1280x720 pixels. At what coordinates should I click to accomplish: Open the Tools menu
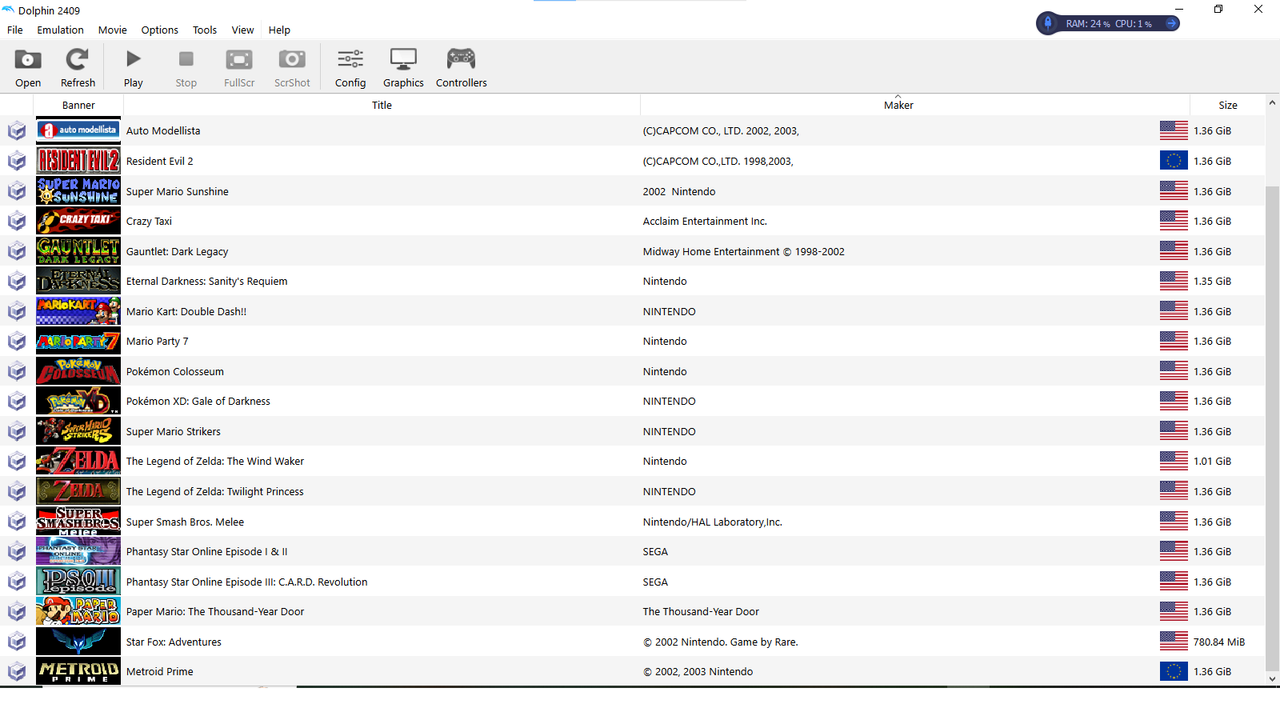tap(205, 30)
